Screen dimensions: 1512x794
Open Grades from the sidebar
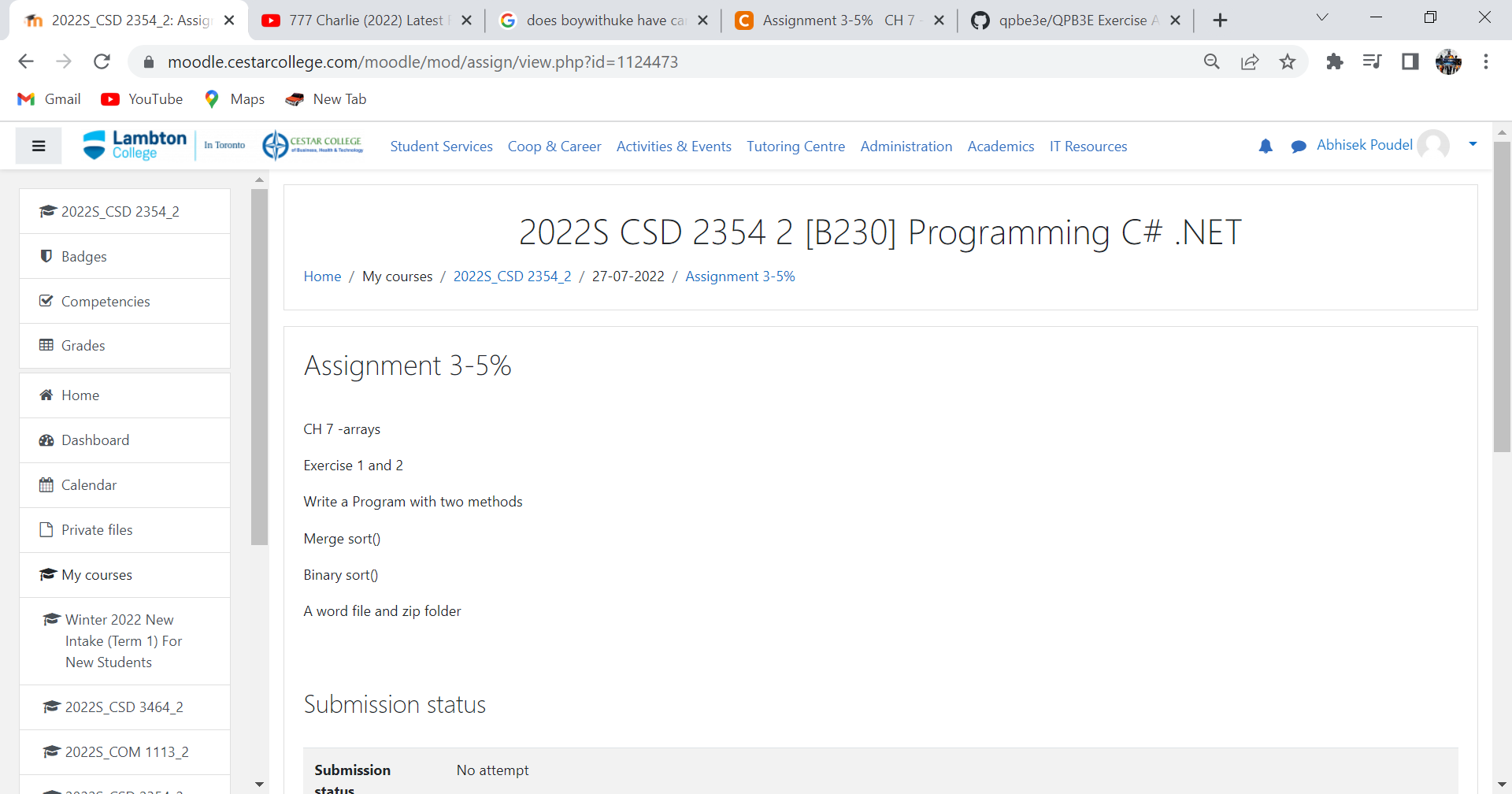pos(83,345)
